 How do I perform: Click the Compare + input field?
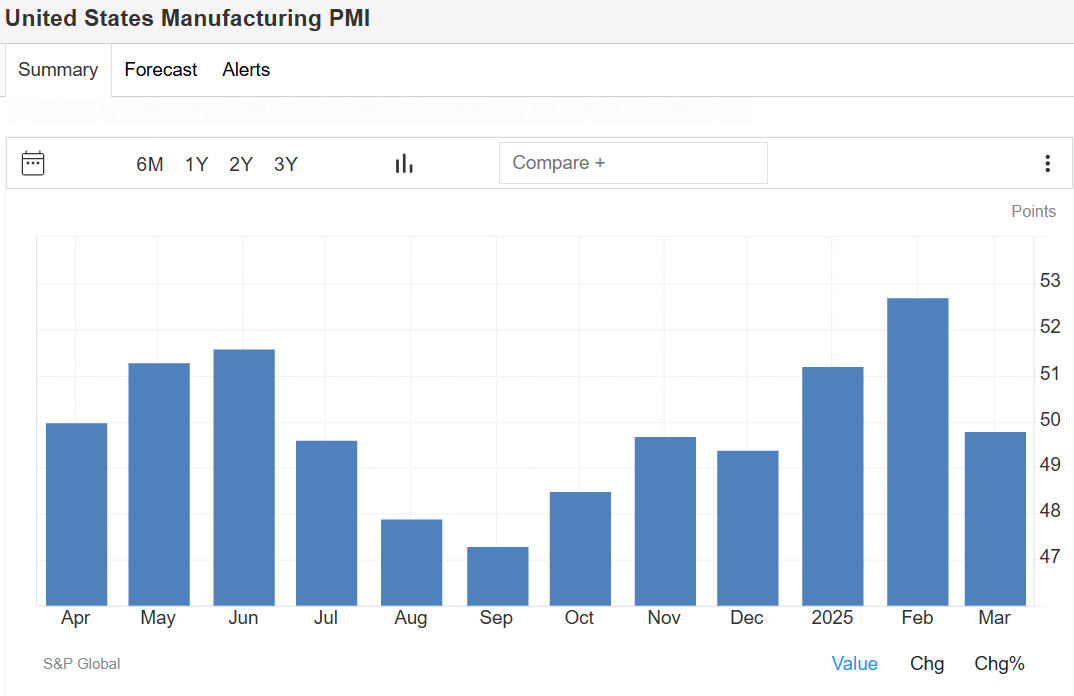click(633, 163)
